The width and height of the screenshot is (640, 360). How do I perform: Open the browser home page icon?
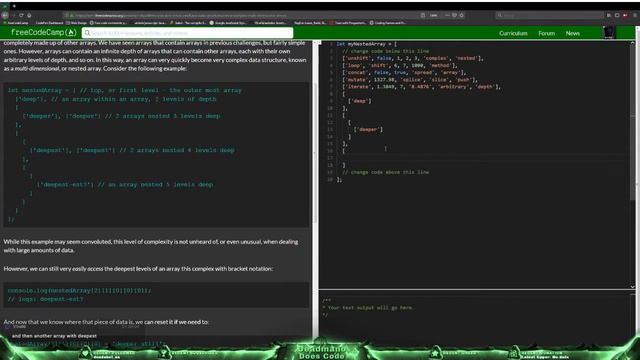(29, 15)
